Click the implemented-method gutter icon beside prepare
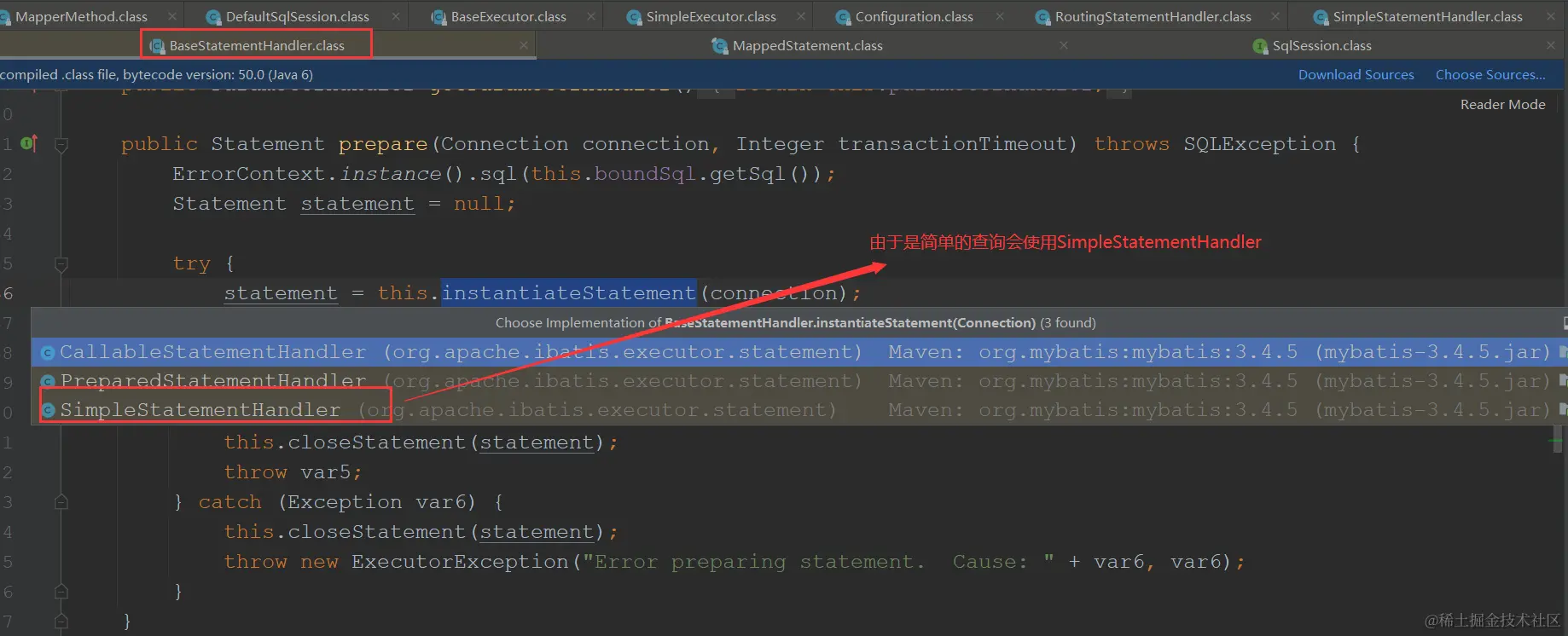1568x636 pixels. [x=29, y=143]
